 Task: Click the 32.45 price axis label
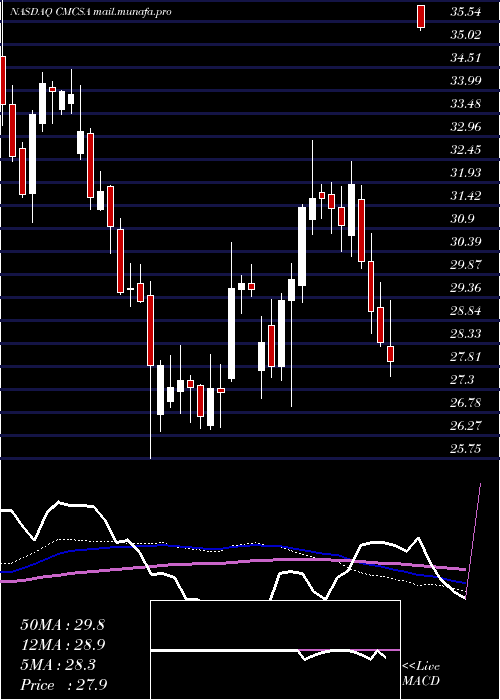point(465,150)
